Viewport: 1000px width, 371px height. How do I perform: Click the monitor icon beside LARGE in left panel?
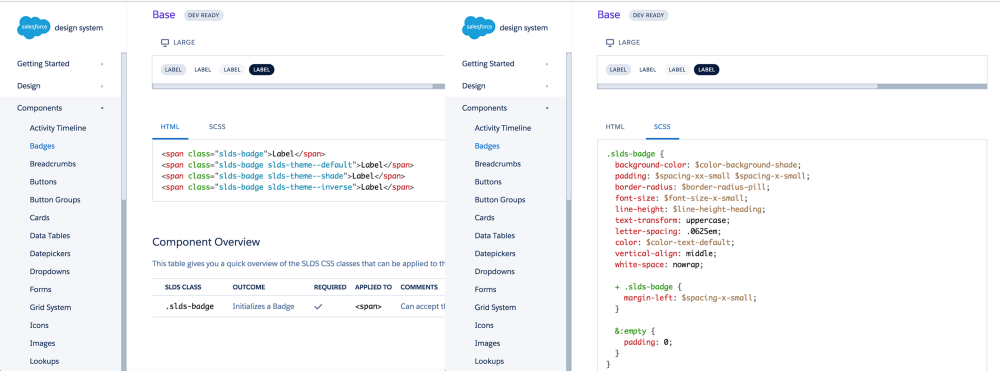pos(165,43)
